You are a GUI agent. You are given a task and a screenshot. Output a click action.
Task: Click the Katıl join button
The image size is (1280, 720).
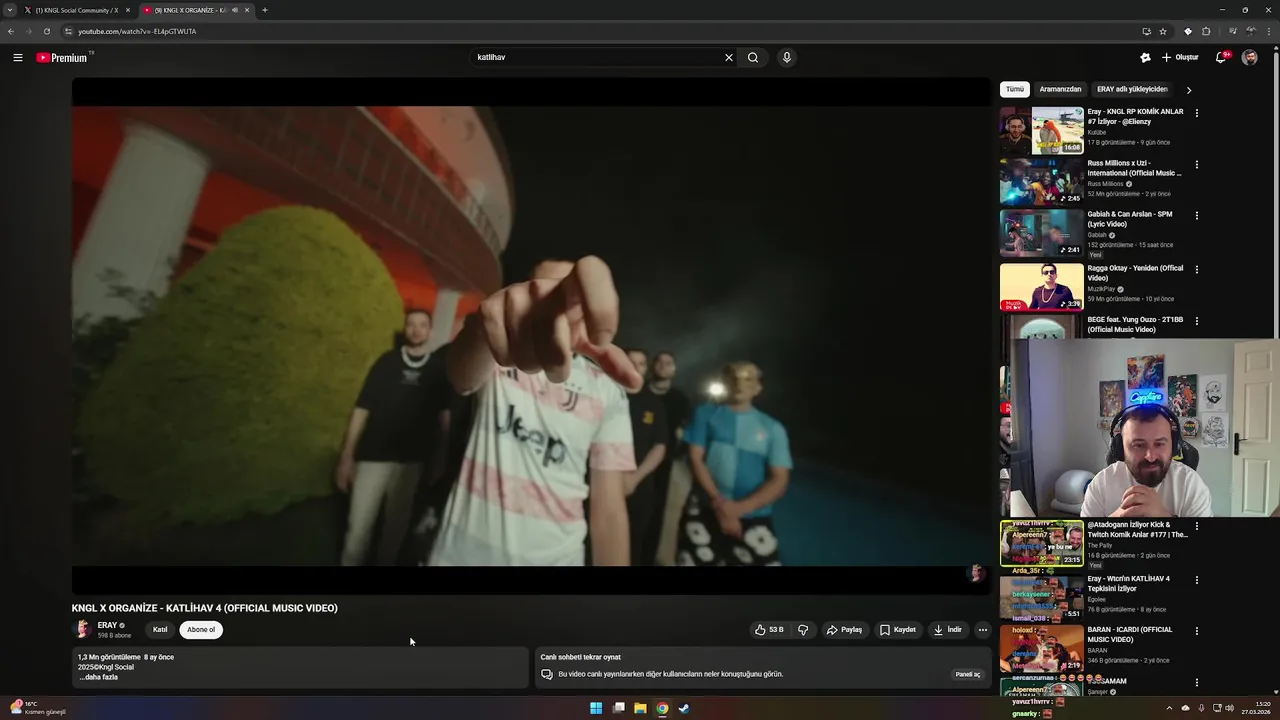pyautogui.click(x=160, y=630)
